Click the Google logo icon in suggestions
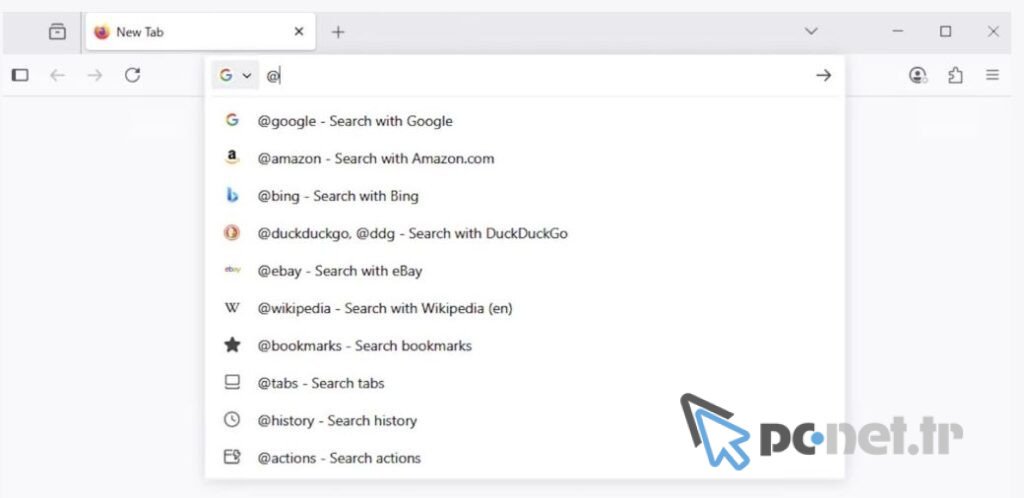This screenshot has height=498, width=1024. pos(232,120)
